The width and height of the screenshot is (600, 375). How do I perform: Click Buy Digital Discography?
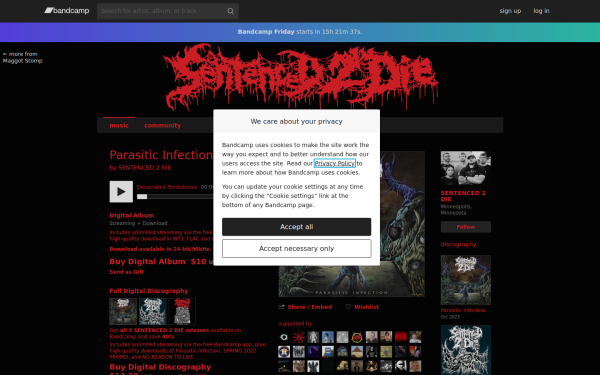point(160,367)
